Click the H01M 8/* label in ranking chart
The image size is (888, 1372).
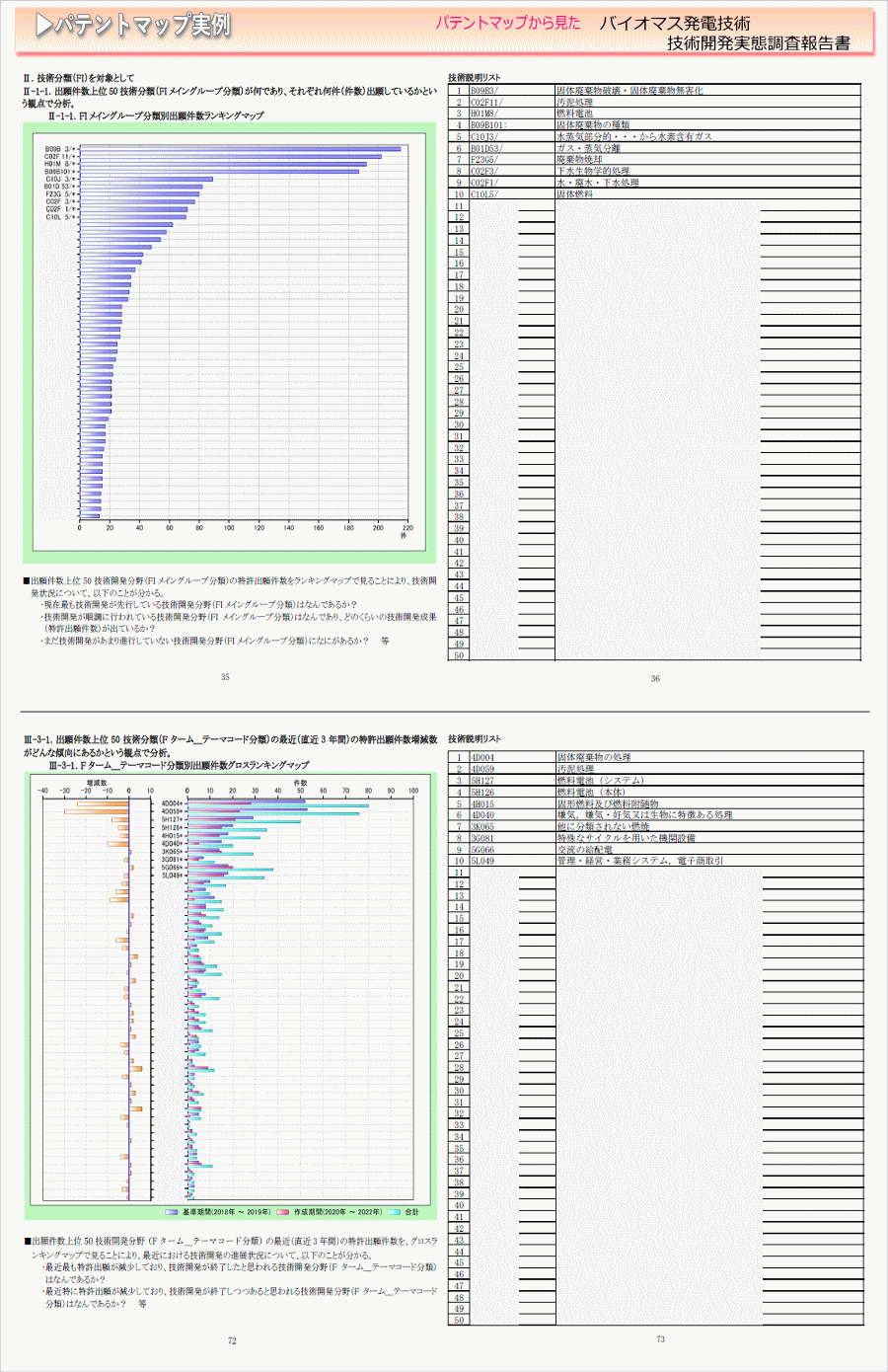tap(60, 164)
